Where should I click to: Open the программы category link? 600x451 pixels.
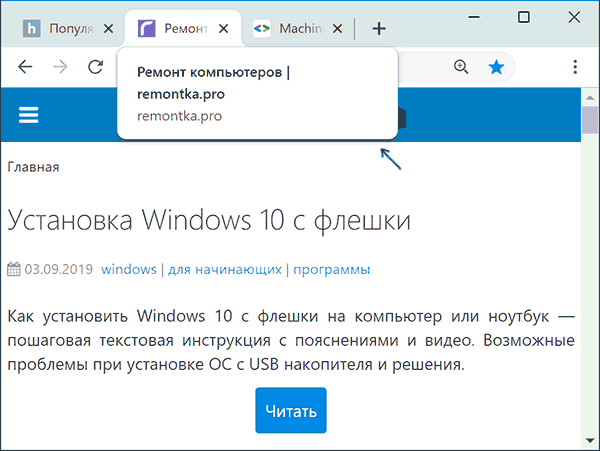[x=332, y=270]
